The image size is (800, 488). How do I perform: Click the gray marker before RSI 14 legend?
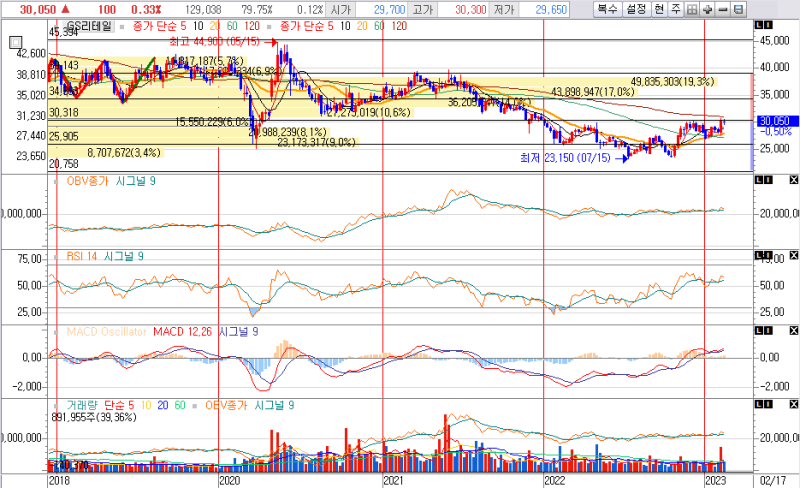pyautogui.click(x=56, y=257)
